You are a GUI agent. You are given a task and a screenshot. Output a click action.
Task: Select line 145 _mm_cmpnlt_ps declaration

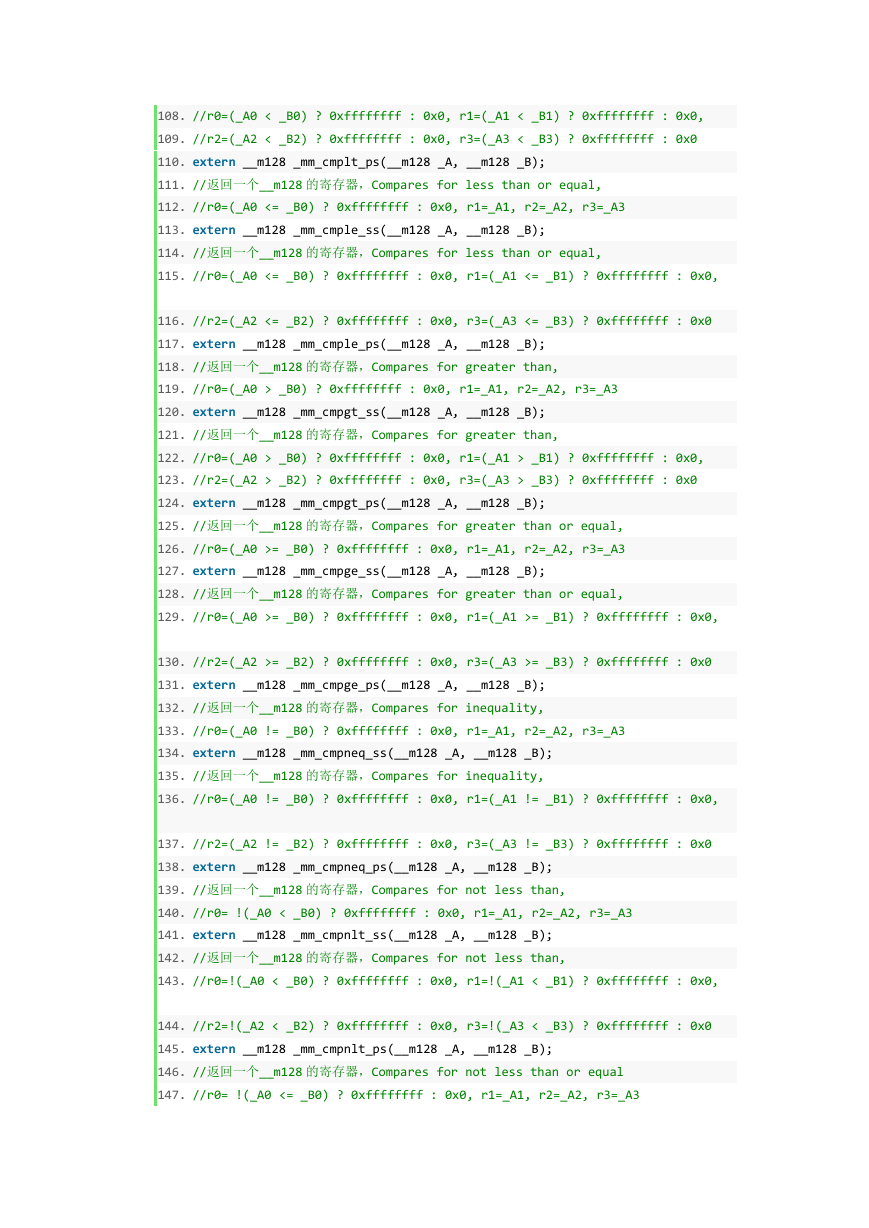point(372,1049)
